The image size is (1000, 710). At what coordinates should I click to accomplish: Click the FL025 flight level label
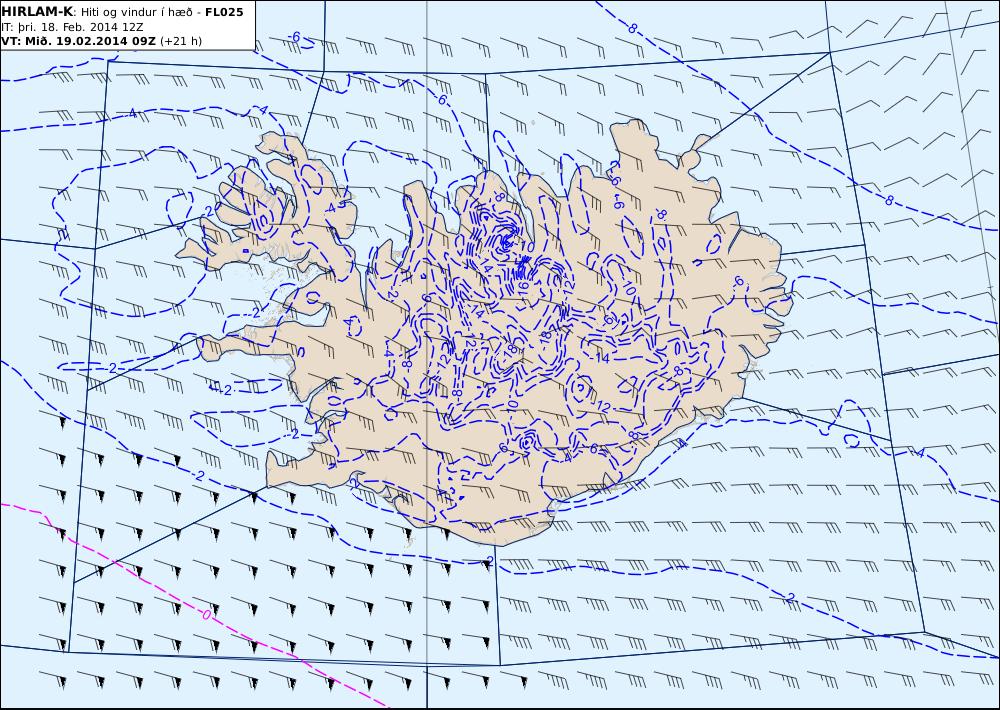224,12
